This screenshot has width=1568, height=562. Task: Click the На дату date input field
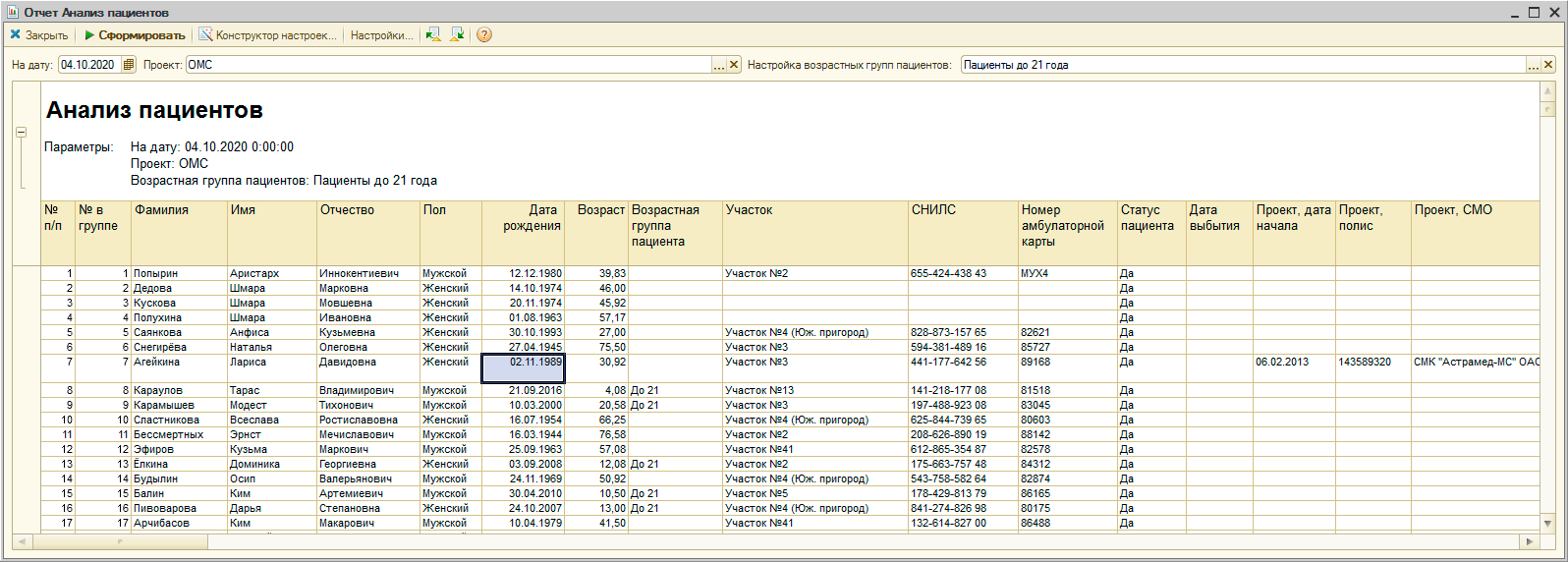coord(88,65)
